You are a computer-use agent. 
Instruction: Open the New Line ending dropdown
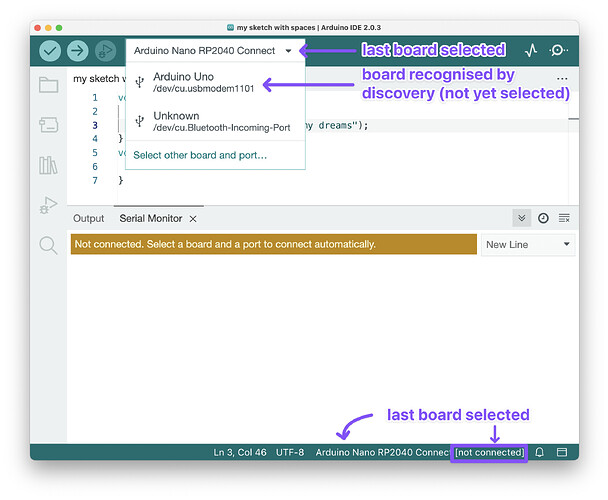(528, 244)
